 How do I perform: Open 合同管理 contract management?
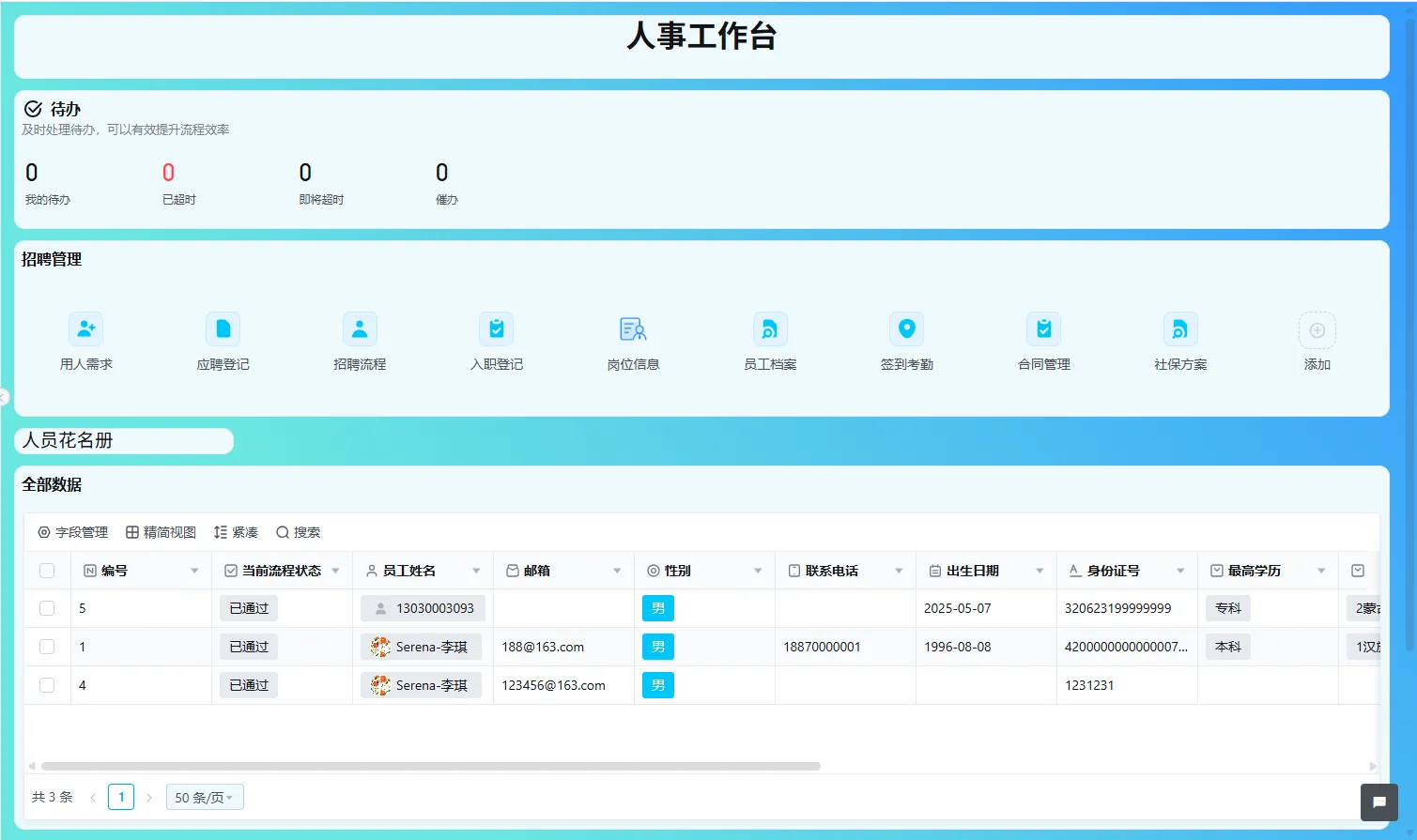pos(1042,341)
